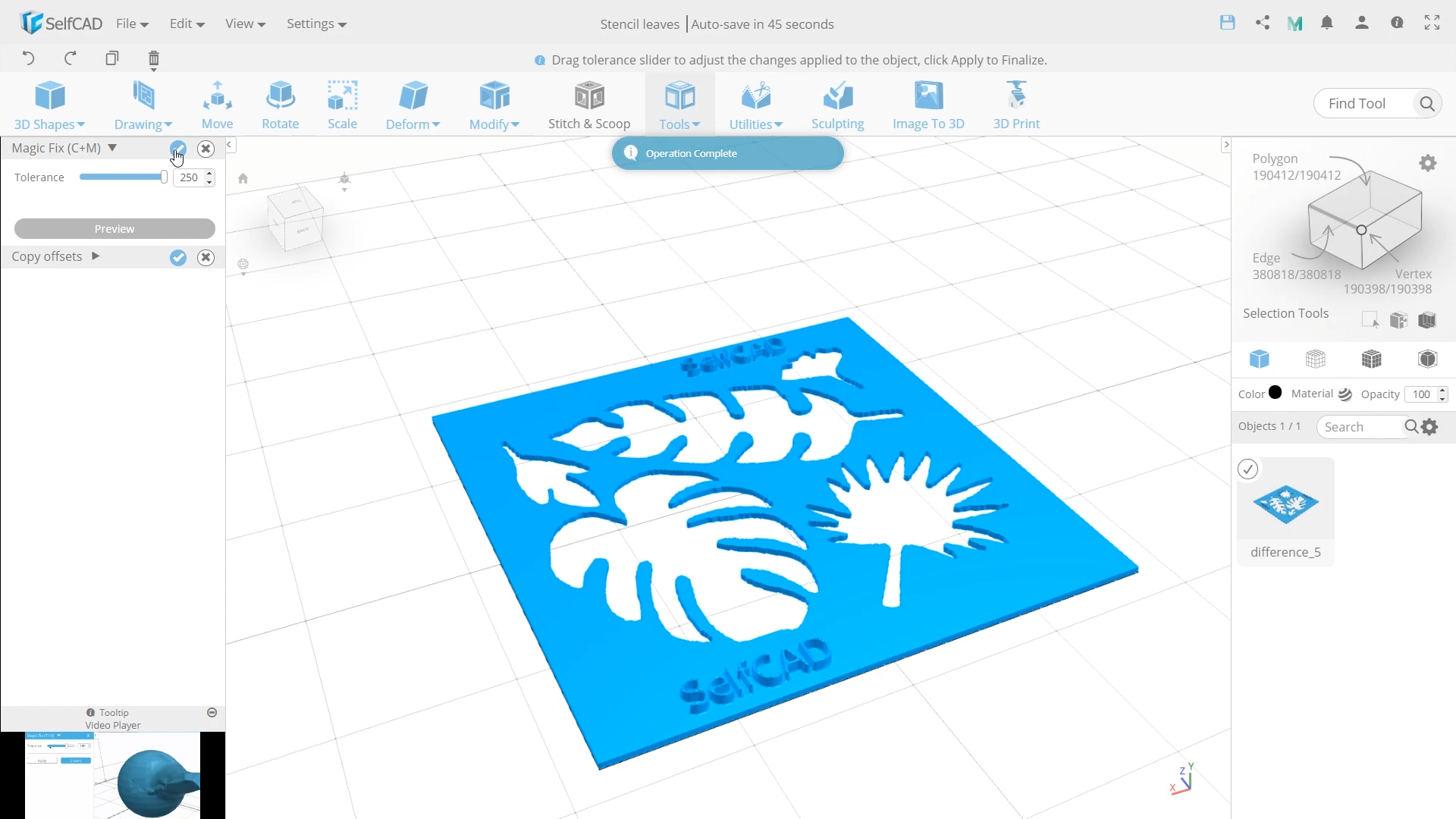
Task: Click the info help icon in header
Action: pyautogui.click(x=1397, y=23)
